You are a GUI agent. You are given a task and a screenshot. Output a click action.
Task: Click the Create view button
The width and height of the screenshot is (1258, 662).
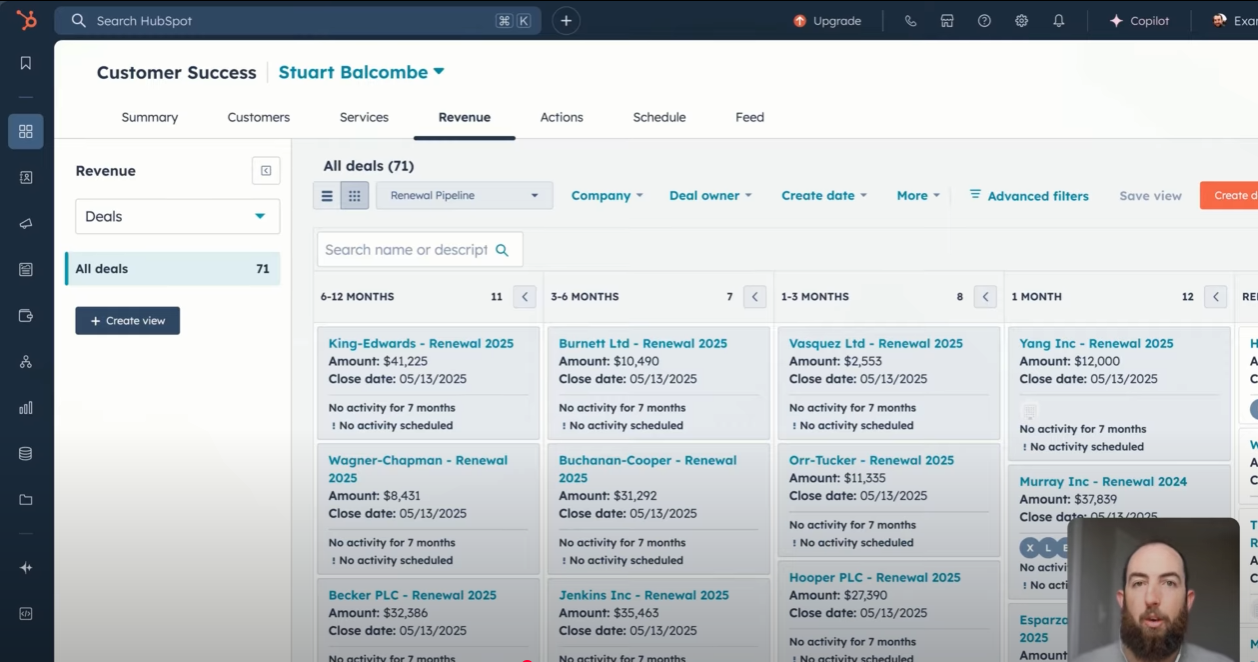(x=128, y=321)
